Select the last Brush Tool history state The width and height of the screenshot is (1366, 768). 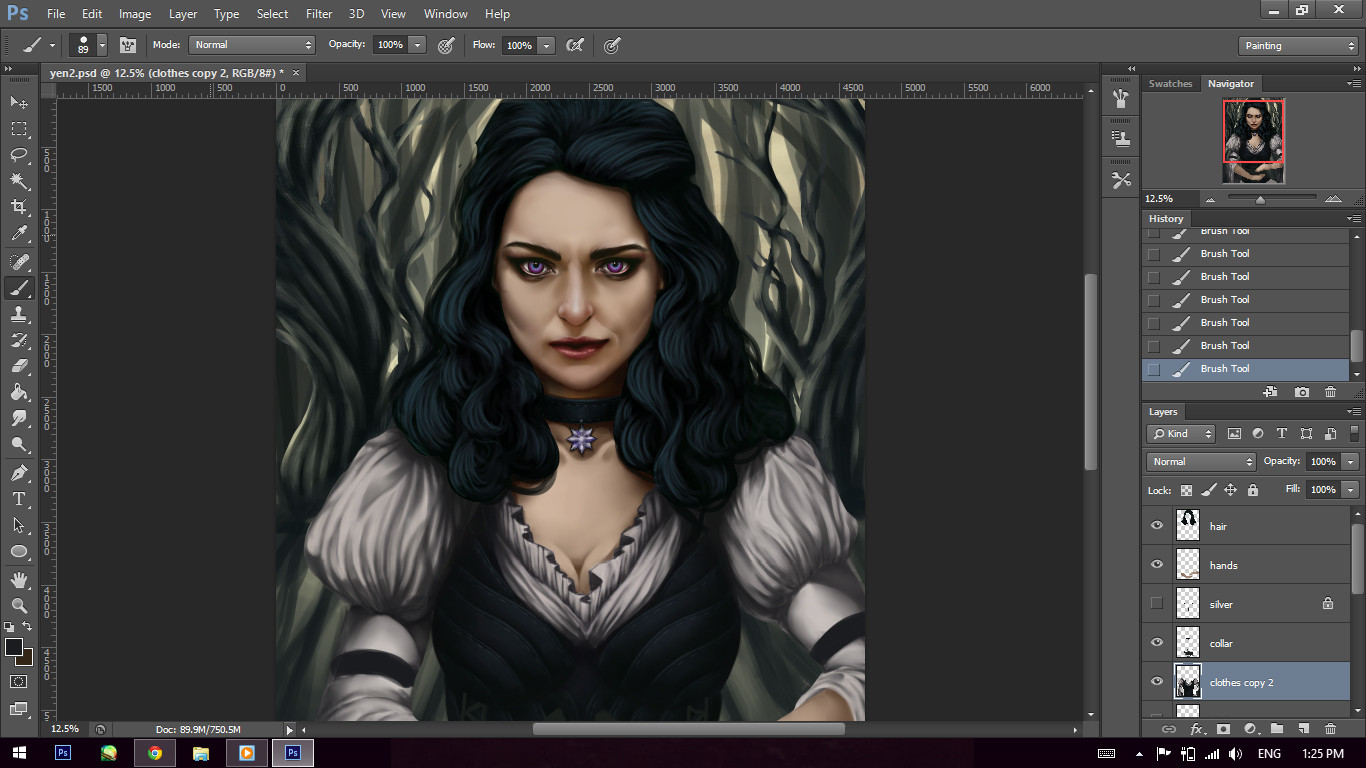(x=1246, y=369)
